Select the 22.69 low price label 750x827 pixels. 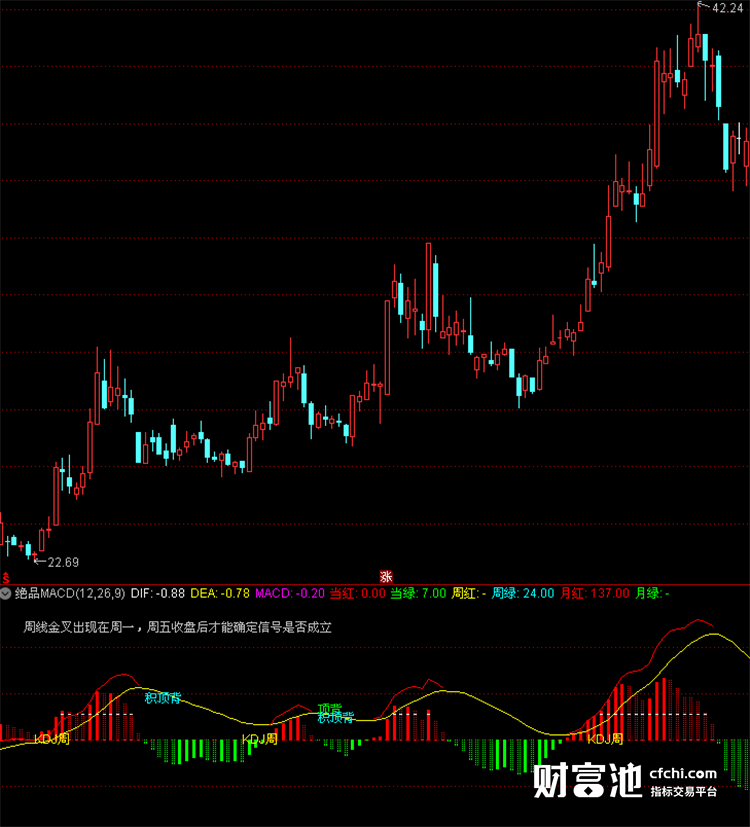coord(63,562)
